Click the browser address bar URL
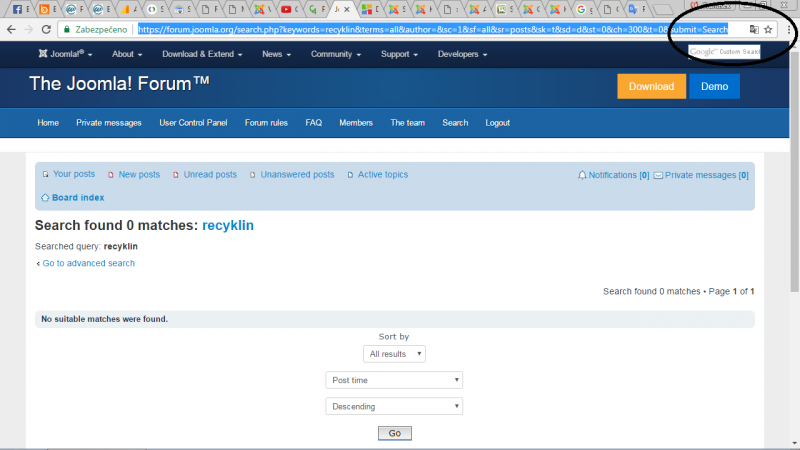 pyautogui.click(x=433, y=30)
